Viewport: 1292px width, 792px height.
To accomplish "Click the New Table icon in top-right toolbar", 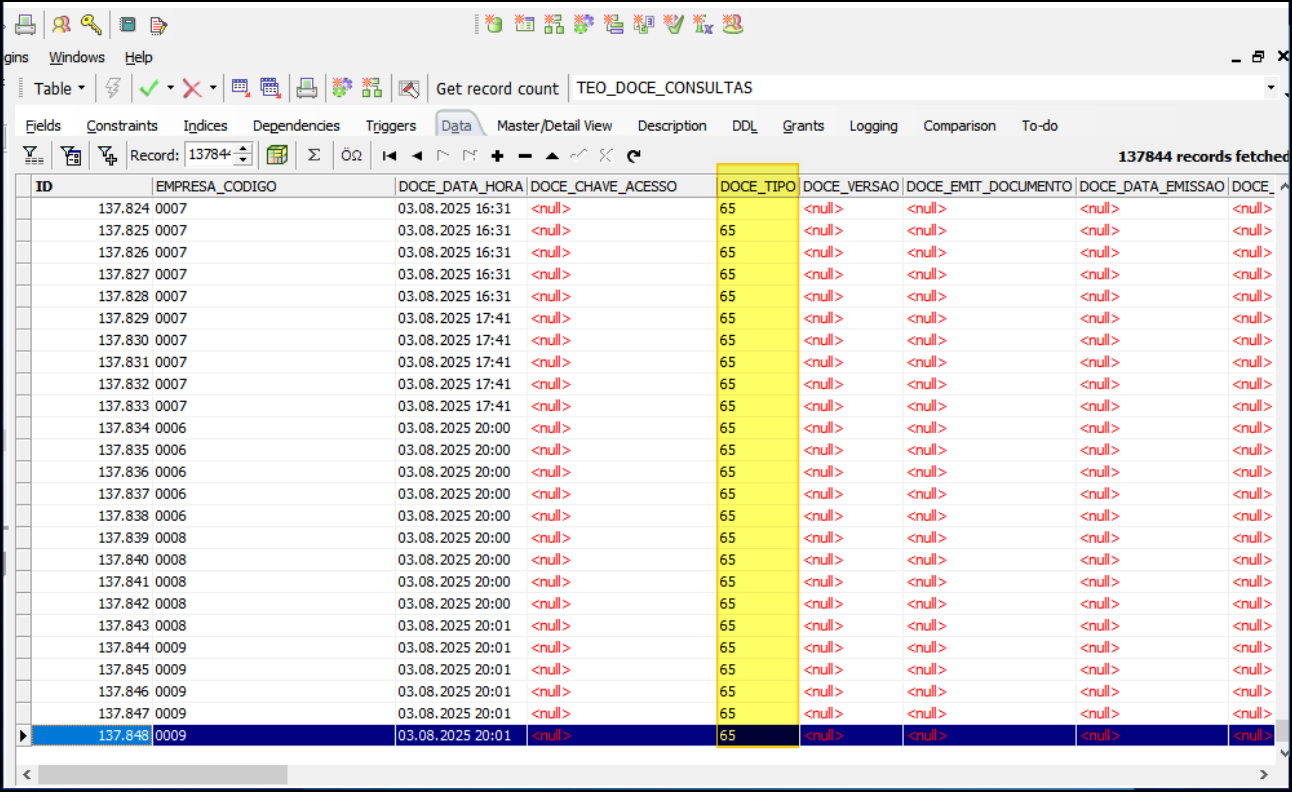I will (x=524, y=23).
